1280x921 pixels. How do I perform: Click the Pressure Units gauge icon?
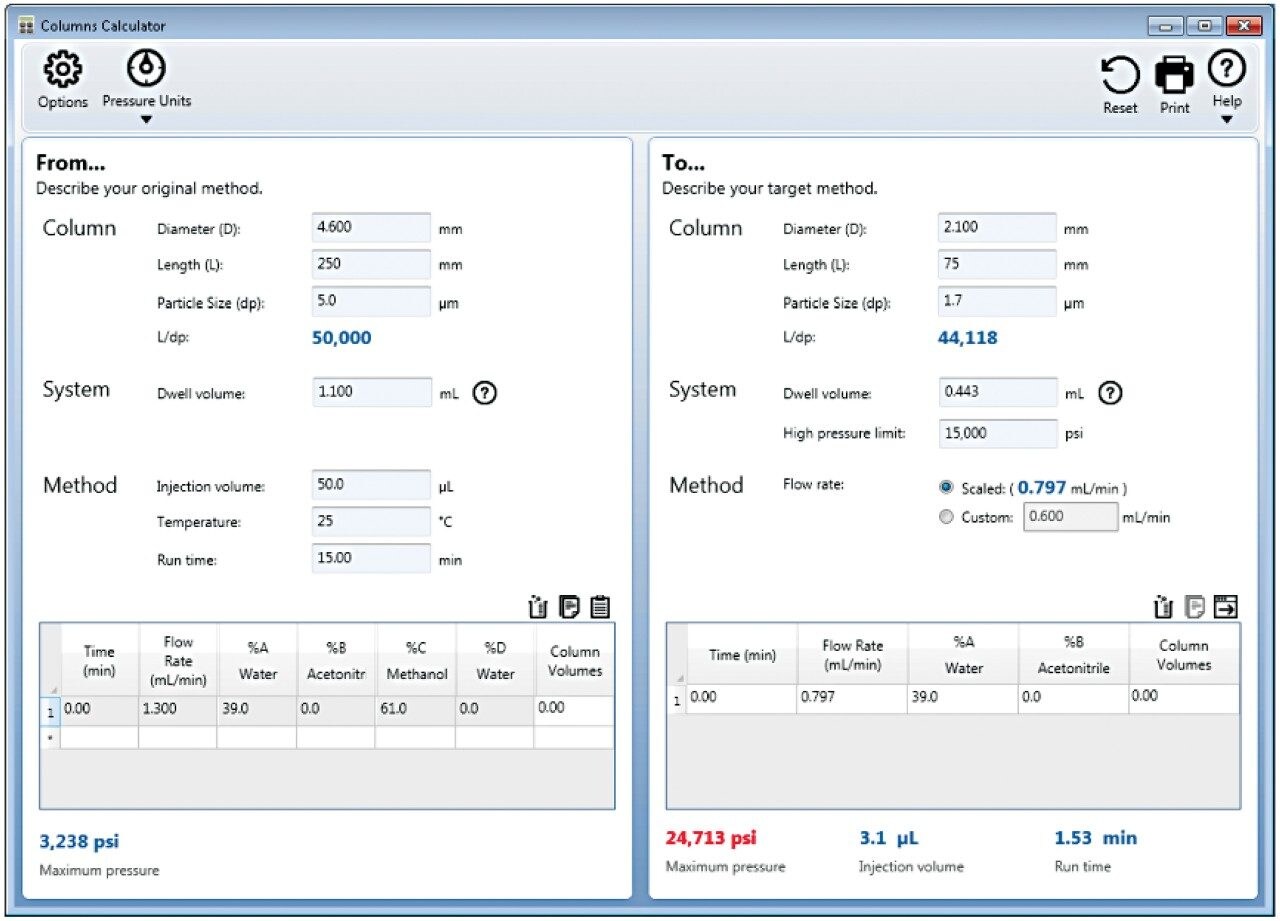[146, 68]
